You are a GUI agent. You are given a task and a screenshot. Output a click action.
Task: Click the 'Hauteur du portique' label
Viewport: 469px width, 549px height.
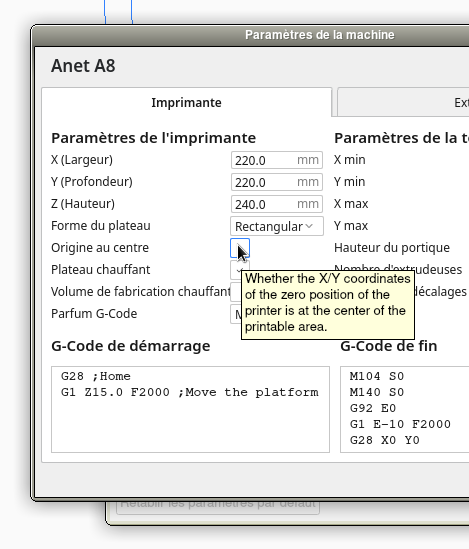tap(392, 248)
